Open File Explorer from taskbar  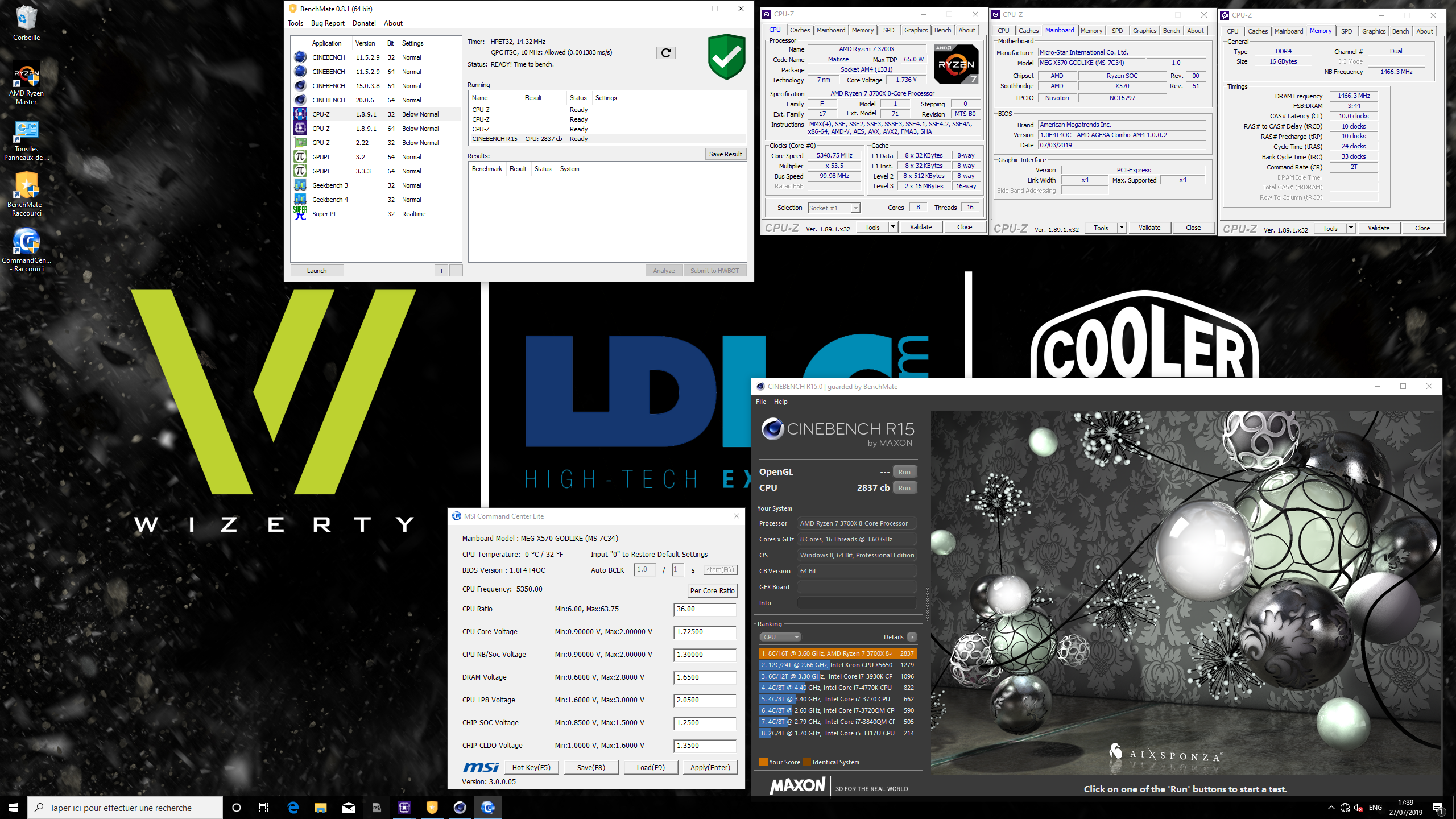pos(321,808)
